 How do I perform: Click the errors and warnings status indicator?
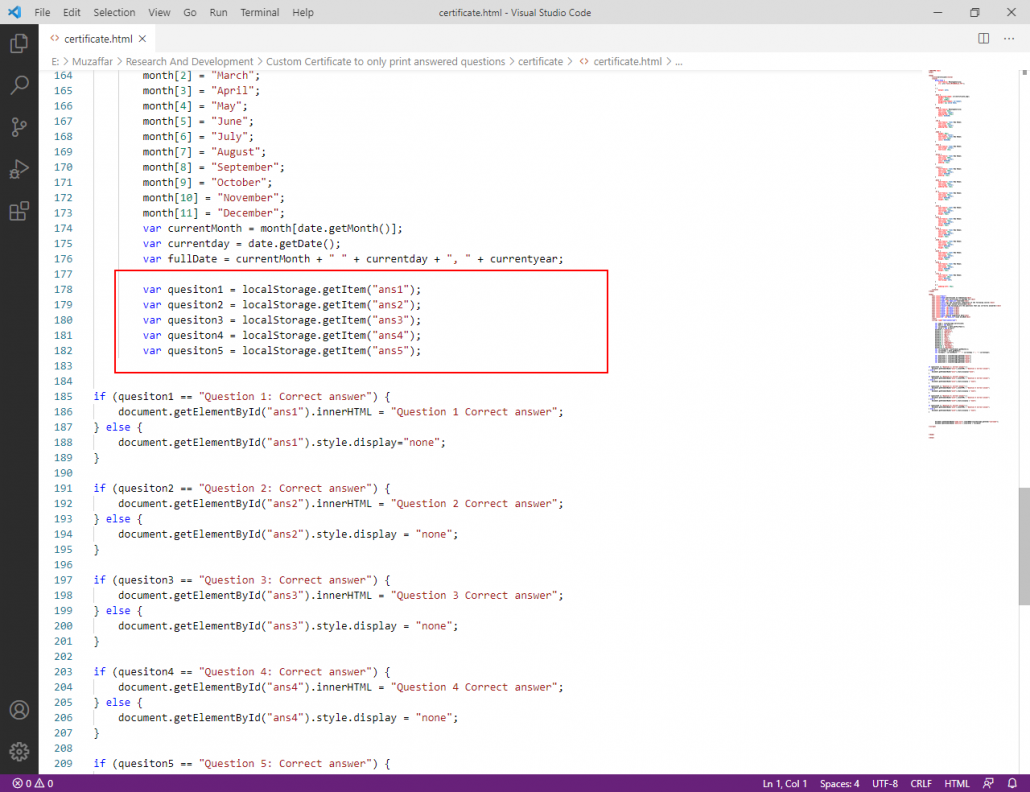33,783
